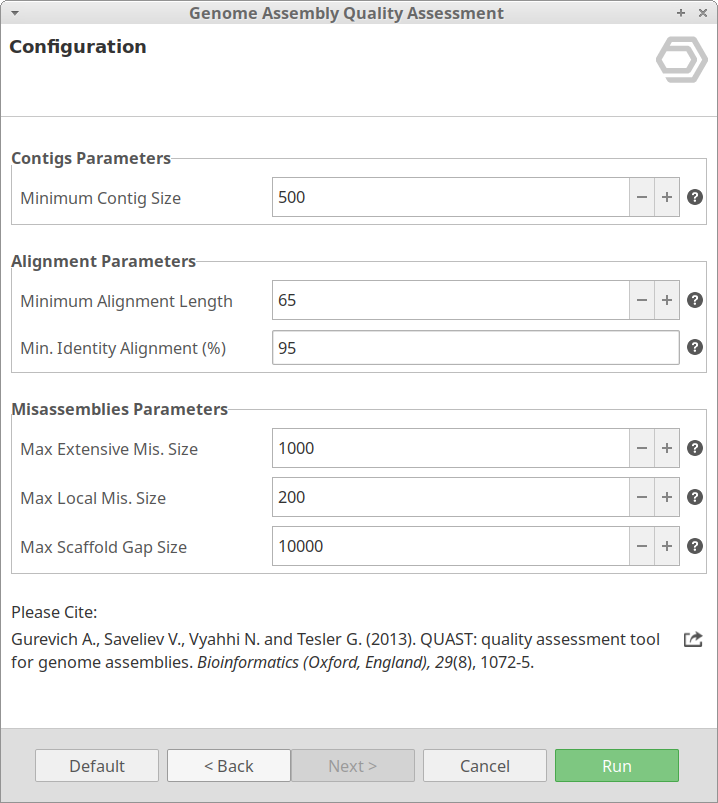This screenshot has width=718, height=803.
Task: Click help icon for Minimum Alignment Length
Action: (x=695, y=300)
